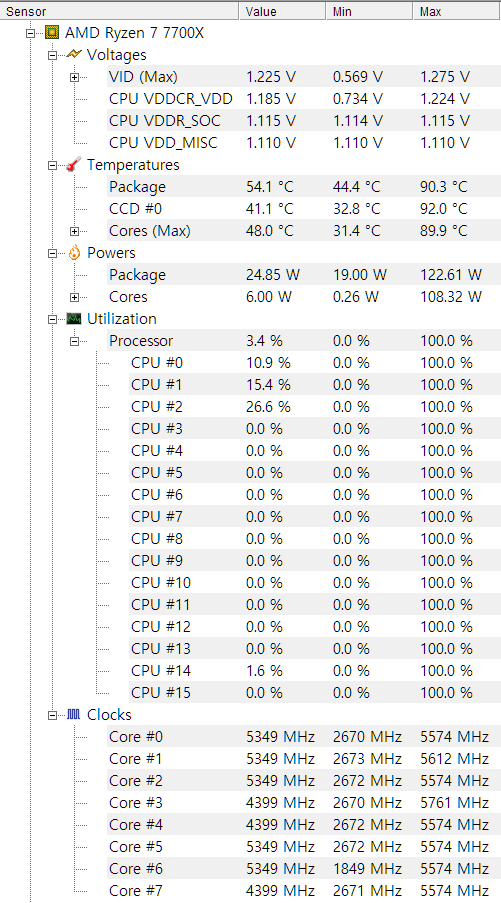Select the CPU #1 utilization row

[314, 385]
